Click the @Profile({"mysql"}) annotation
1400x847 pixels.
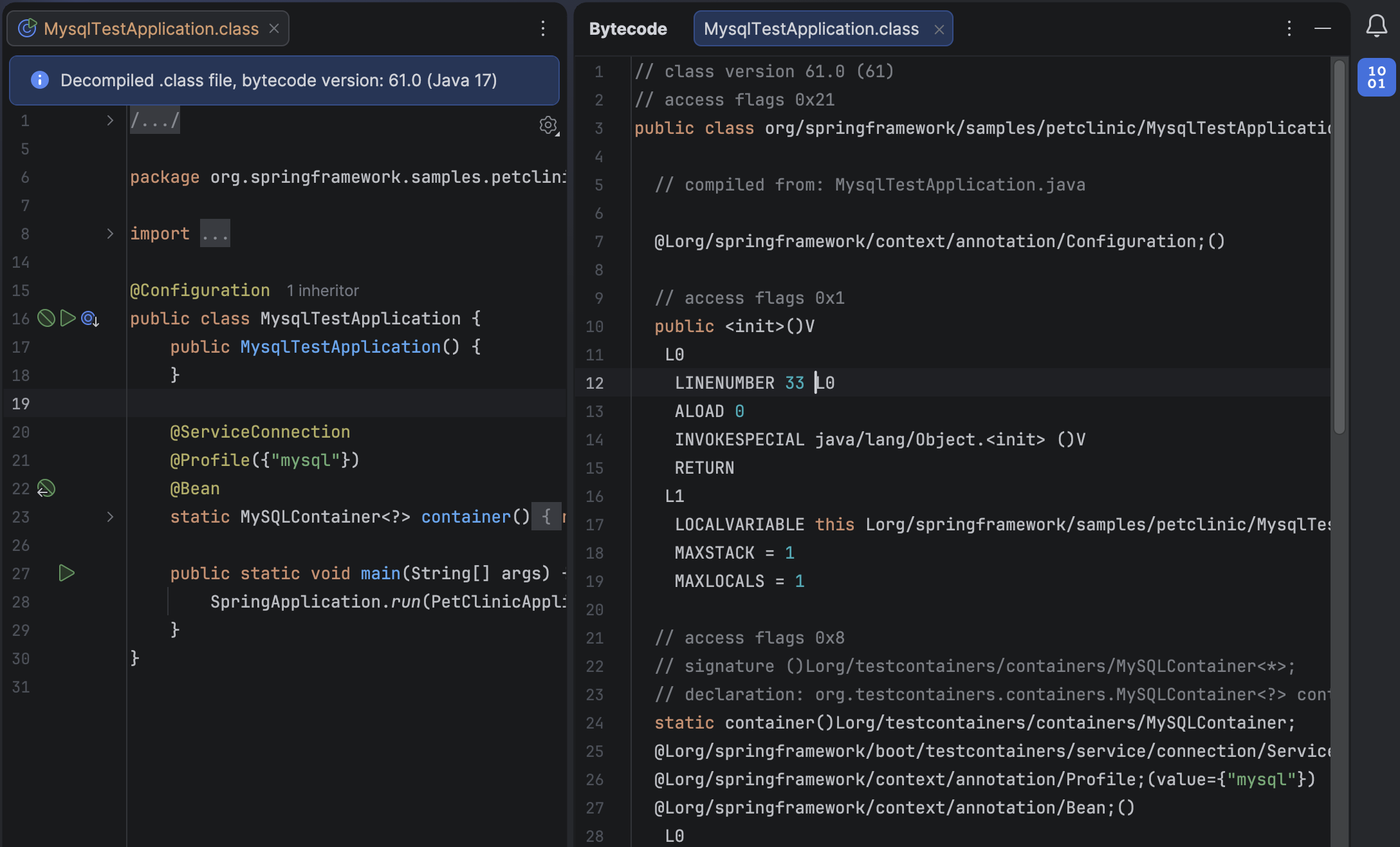[264, 460]
